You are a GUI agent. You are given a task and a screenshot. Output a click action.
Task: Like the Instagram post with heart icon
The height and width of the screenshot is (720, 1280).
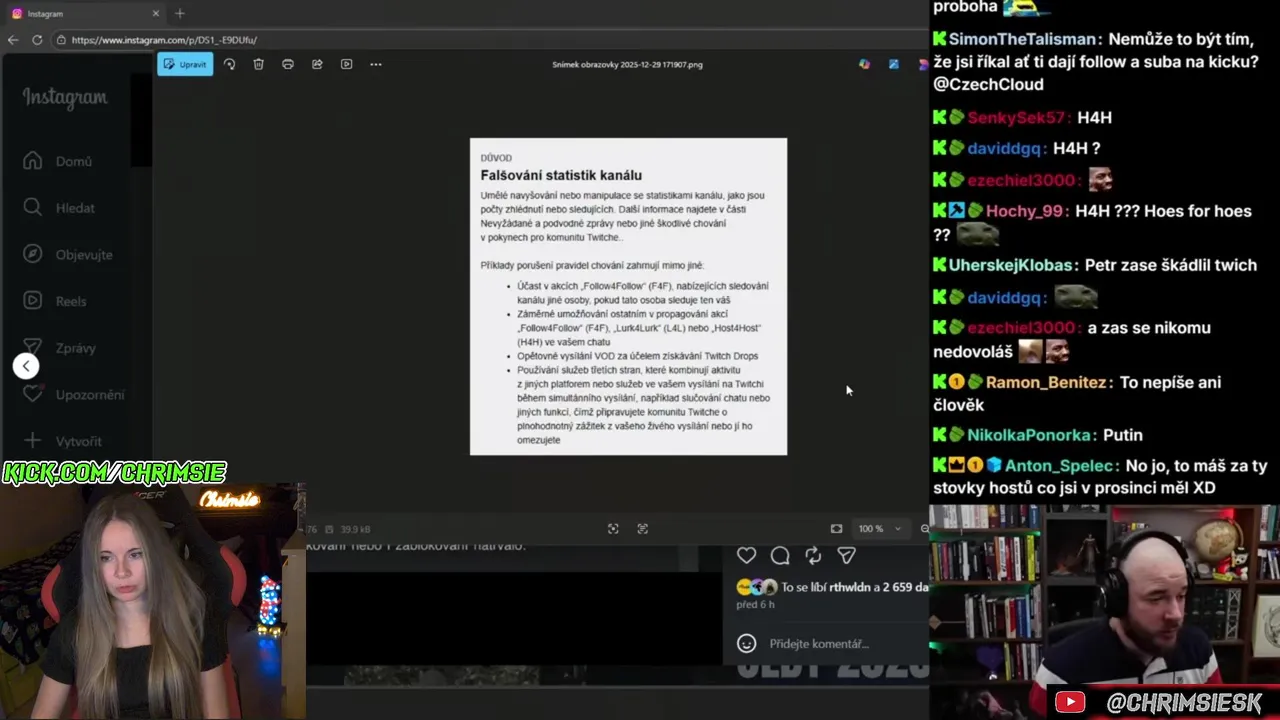[x=747, y=555]
